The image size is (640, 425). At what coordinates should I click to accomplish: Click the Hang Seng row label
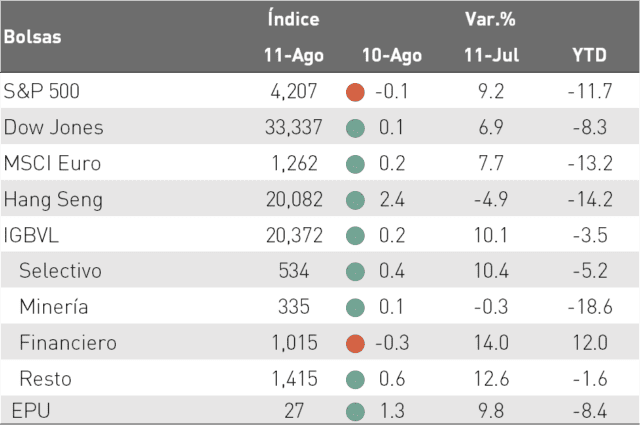(53, 200)
